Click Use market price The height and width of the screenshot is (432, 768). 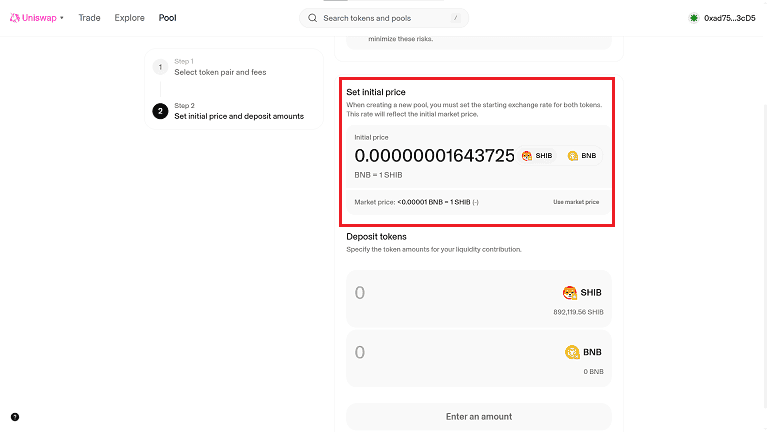pyautogui.click(x=576, y=202)
